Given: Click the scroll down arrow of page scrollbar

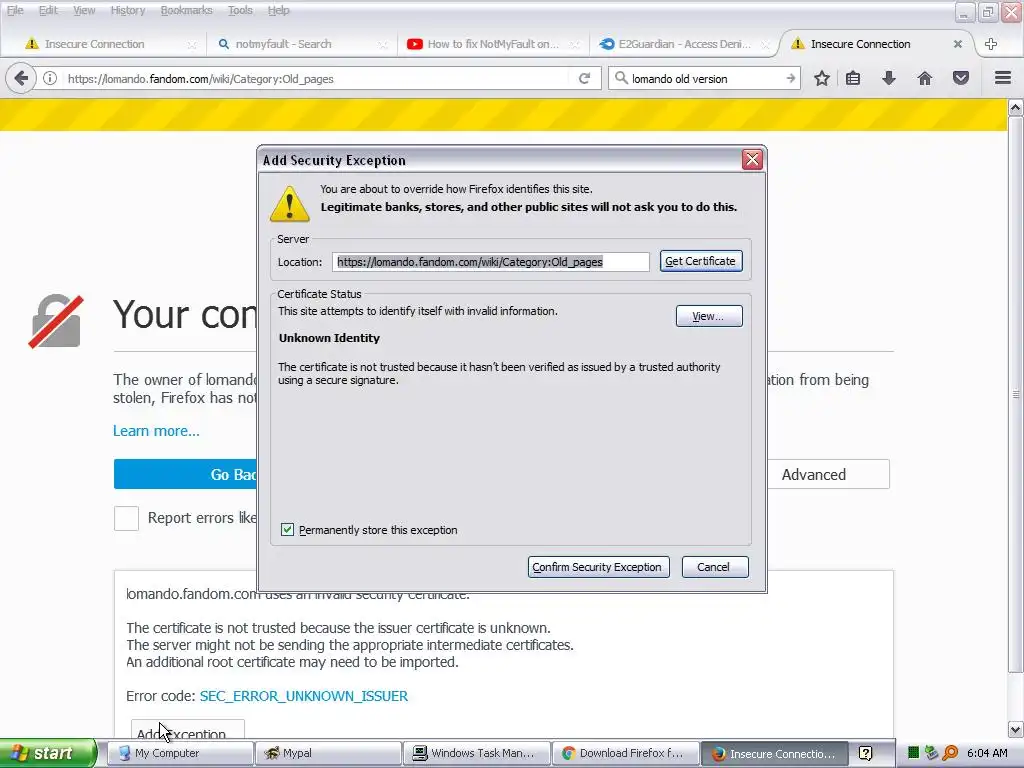Looking at the screenshot, I should coord(1016,729).
